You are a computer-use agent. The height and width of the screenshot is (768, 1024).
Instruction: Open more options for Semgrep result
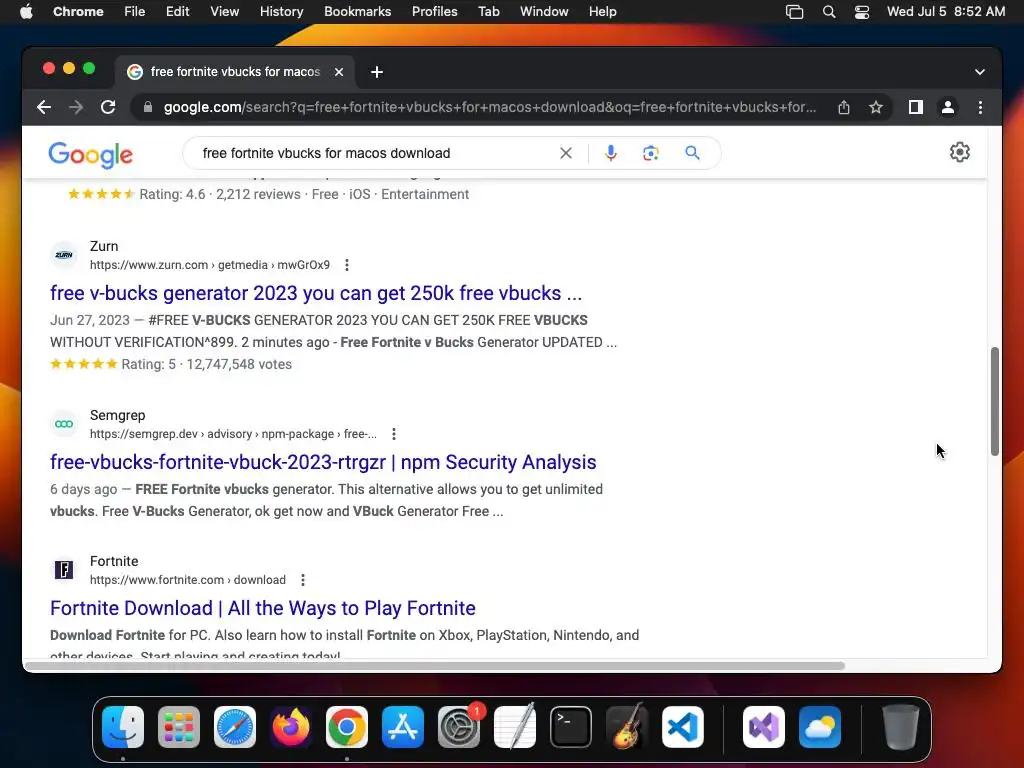(393, 434)
